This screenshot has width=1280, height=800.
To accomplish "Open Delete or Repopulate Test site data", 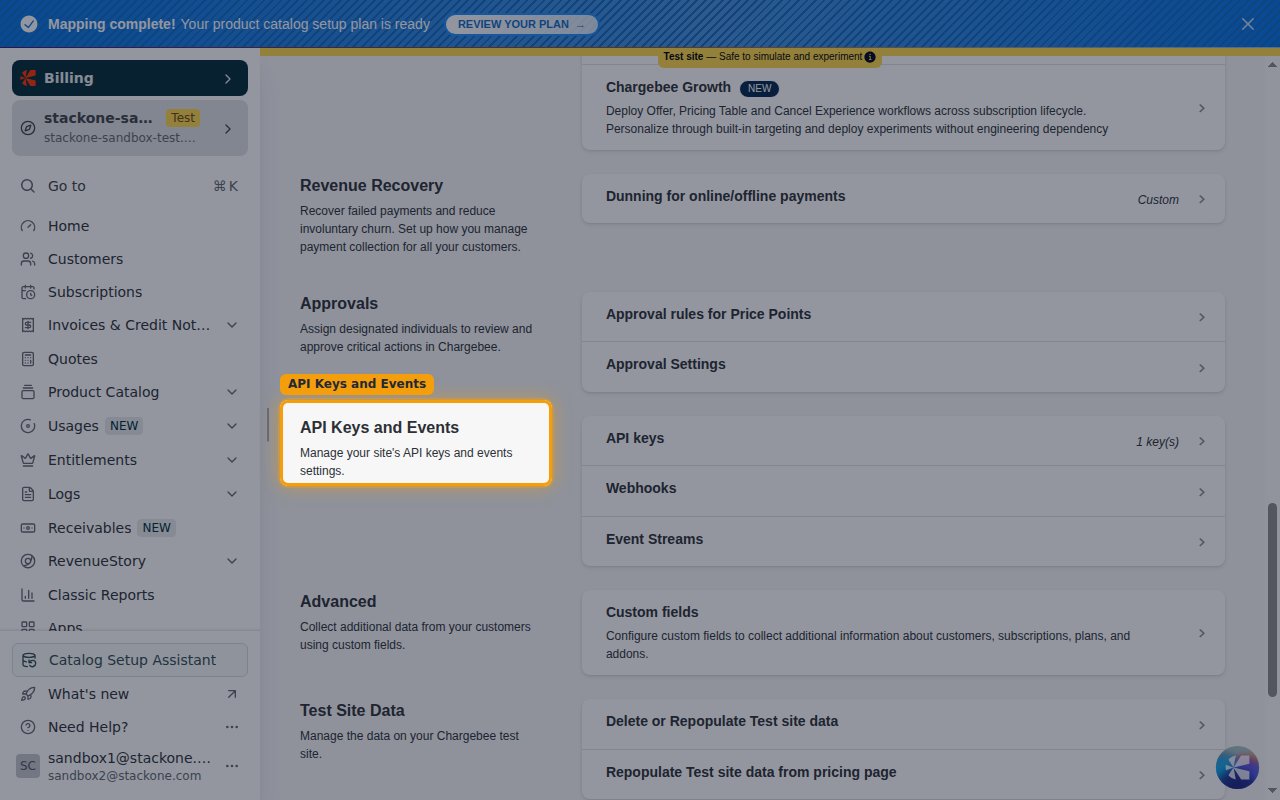I will tap(903, 724).
